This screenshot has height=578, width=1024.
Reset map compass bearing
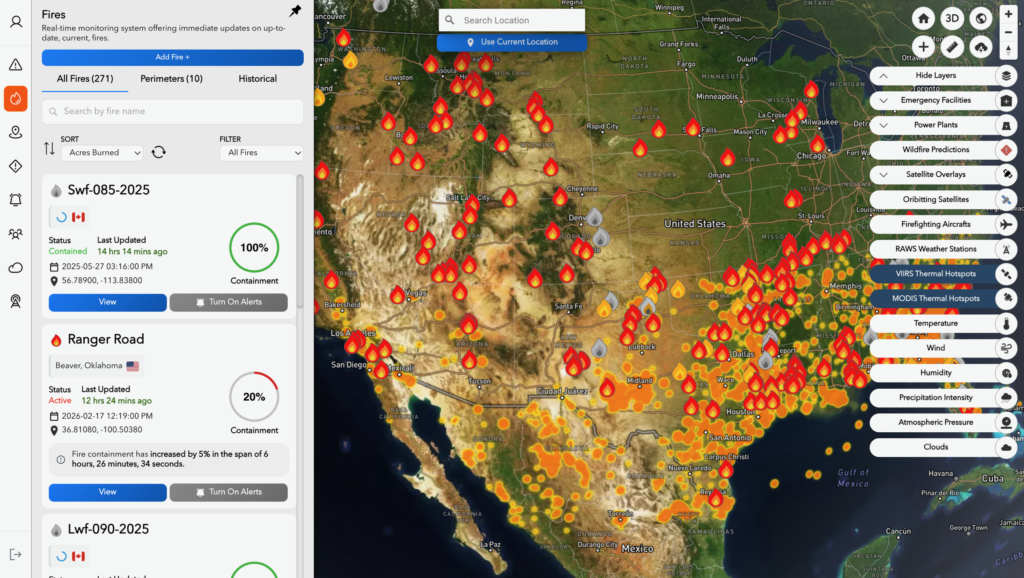(x=1009, y=51)
